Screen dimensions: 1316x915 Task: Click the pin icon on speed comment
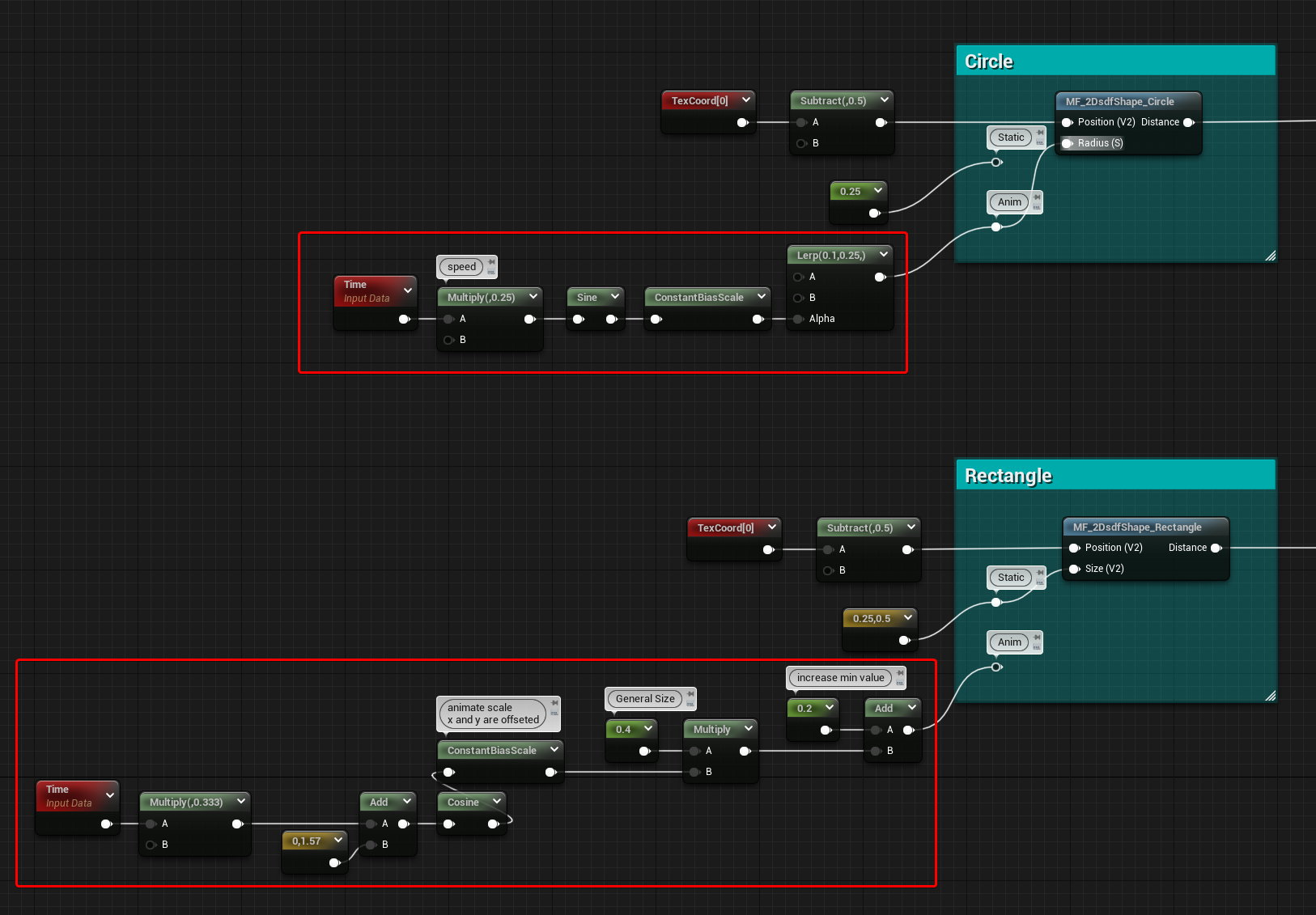click(x=491, y=262)
